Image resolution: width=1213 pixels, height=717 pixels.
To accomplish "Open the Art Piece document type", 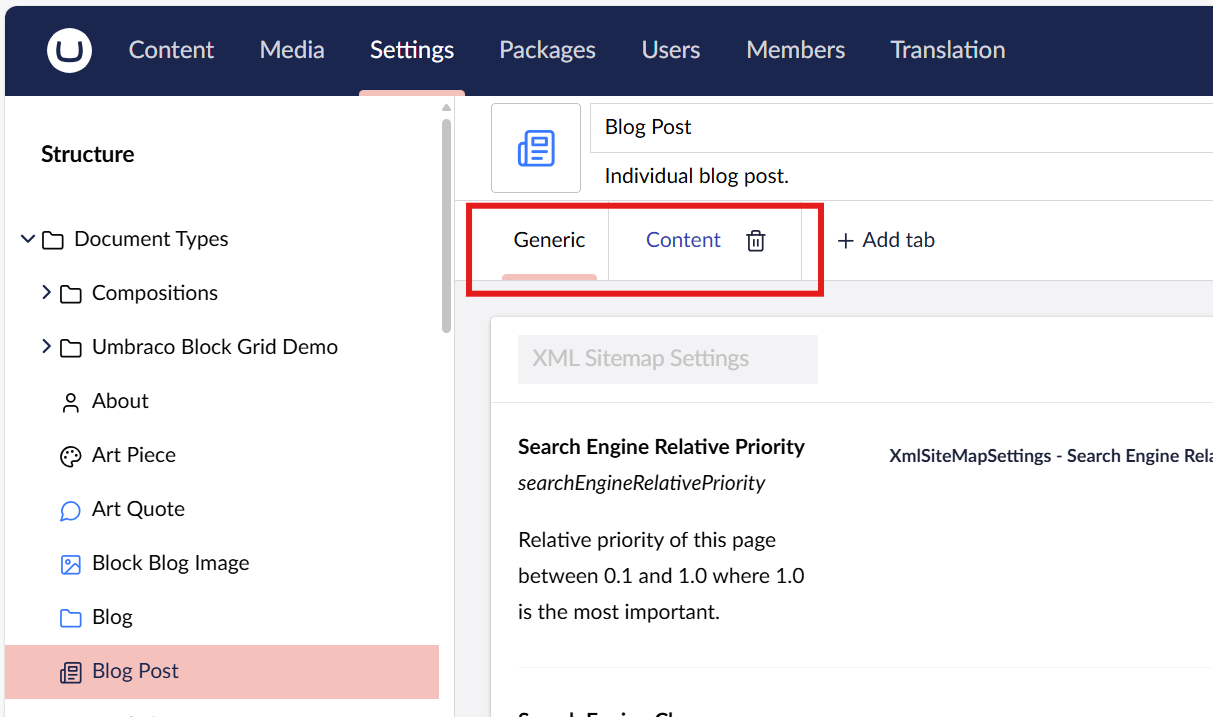I will (134, 455).
